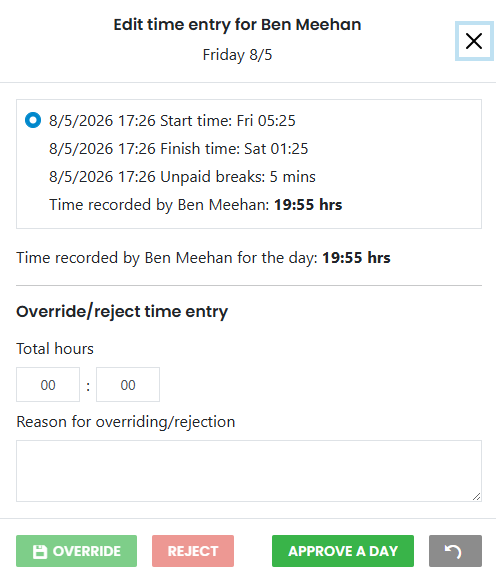This screenshot has height=581, width=496.
Task: Click the Override/reject time entry heading
Action: [122, 312]
